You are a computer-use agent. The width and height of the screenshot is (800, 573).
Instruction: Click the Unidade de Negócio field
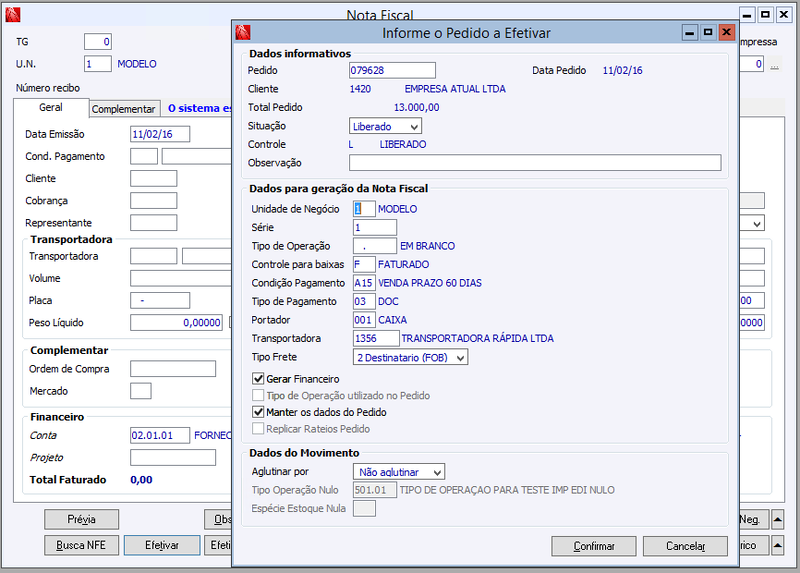(x=364, y=209)
